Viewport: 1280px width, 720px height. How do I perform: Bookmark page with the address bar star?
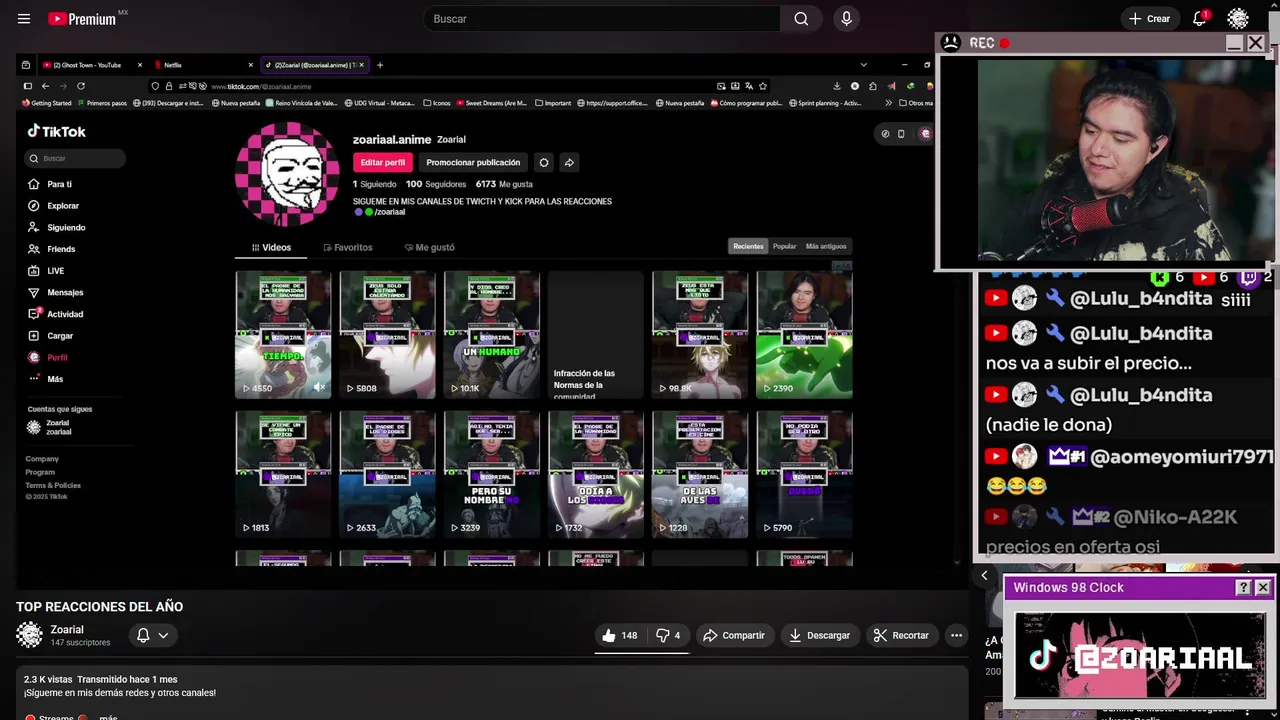coord(763,86)
